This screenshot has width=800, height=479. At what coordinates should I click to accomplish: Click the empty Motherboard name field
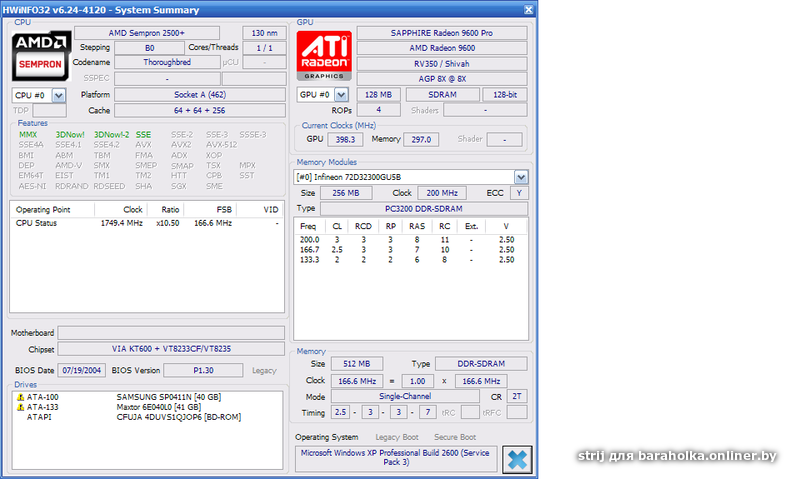[x=171, y=333]
